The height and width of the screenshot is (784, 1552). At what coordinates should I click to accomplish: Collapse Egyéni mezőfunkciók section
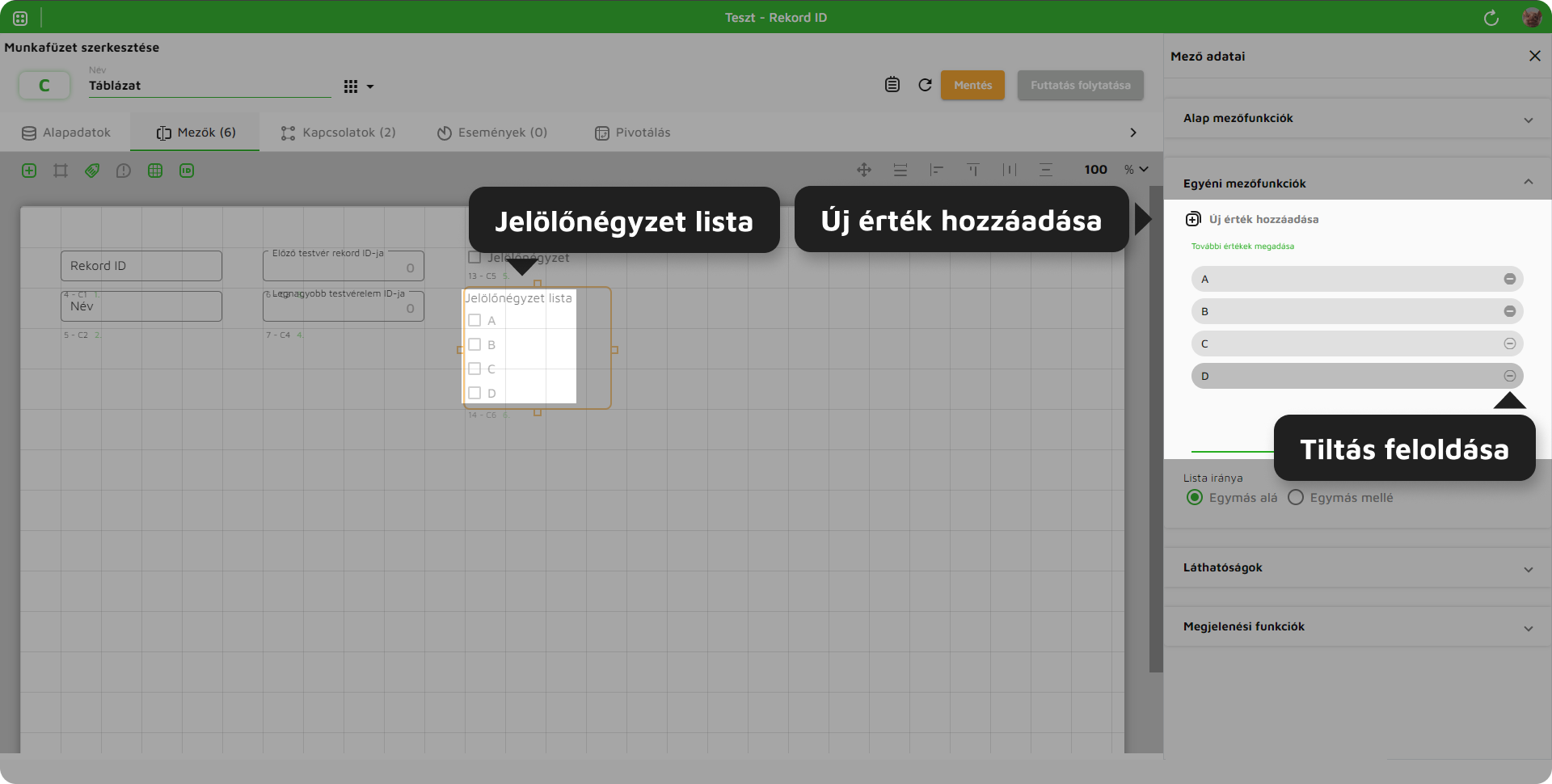click(x=1357, y=183)
